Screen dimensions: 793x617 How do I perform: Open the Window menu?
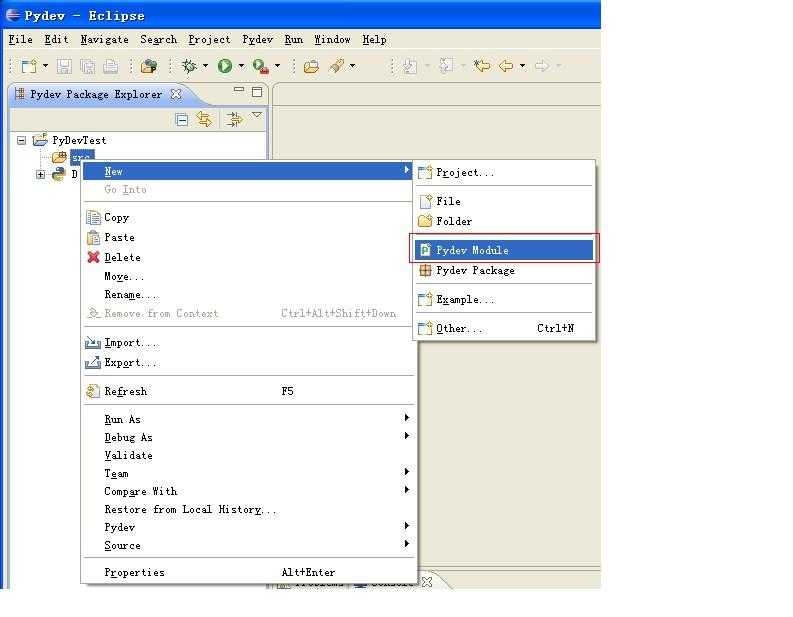click(332, 39)
